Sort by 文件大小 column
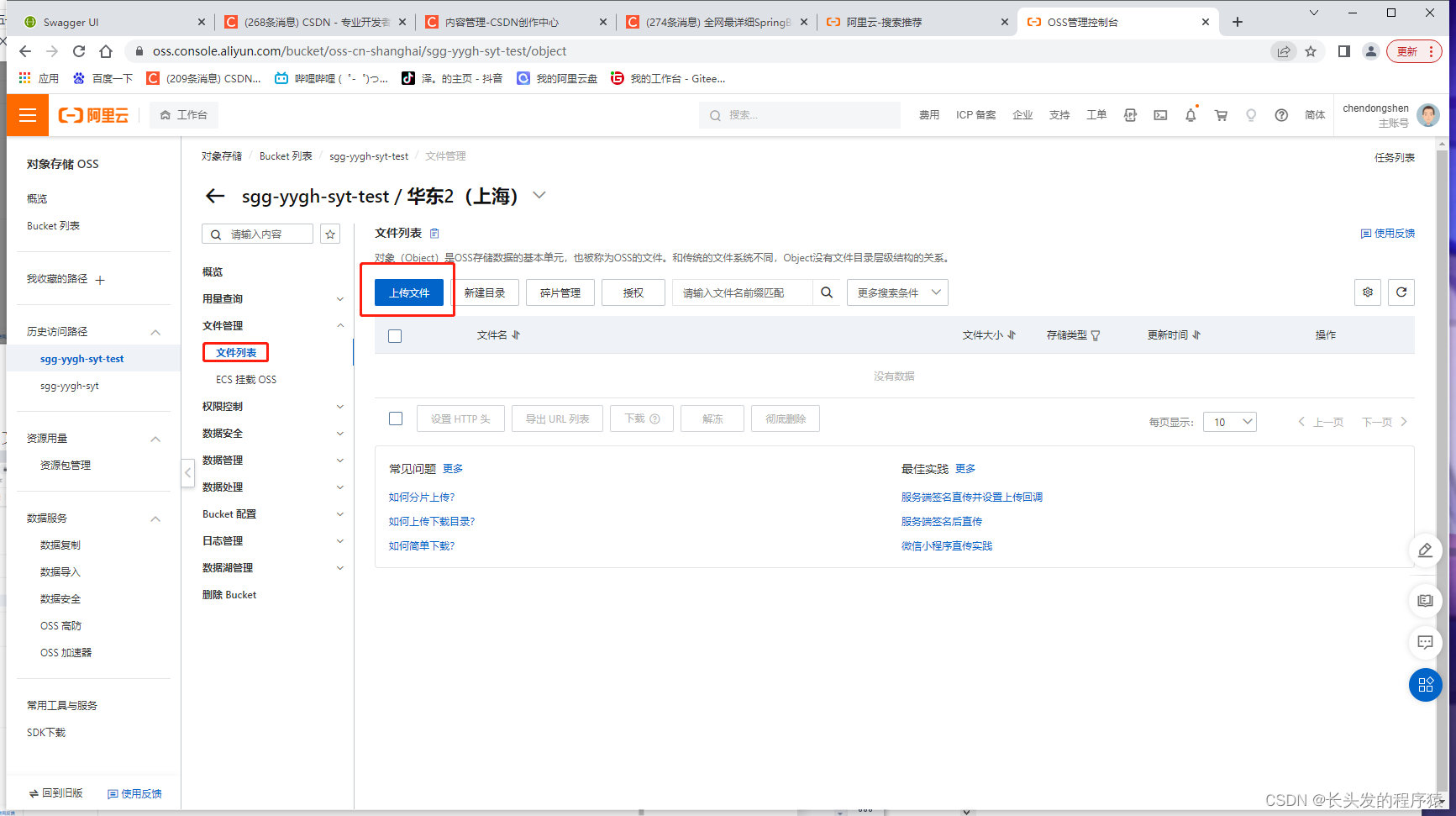 coord(1012,335)
